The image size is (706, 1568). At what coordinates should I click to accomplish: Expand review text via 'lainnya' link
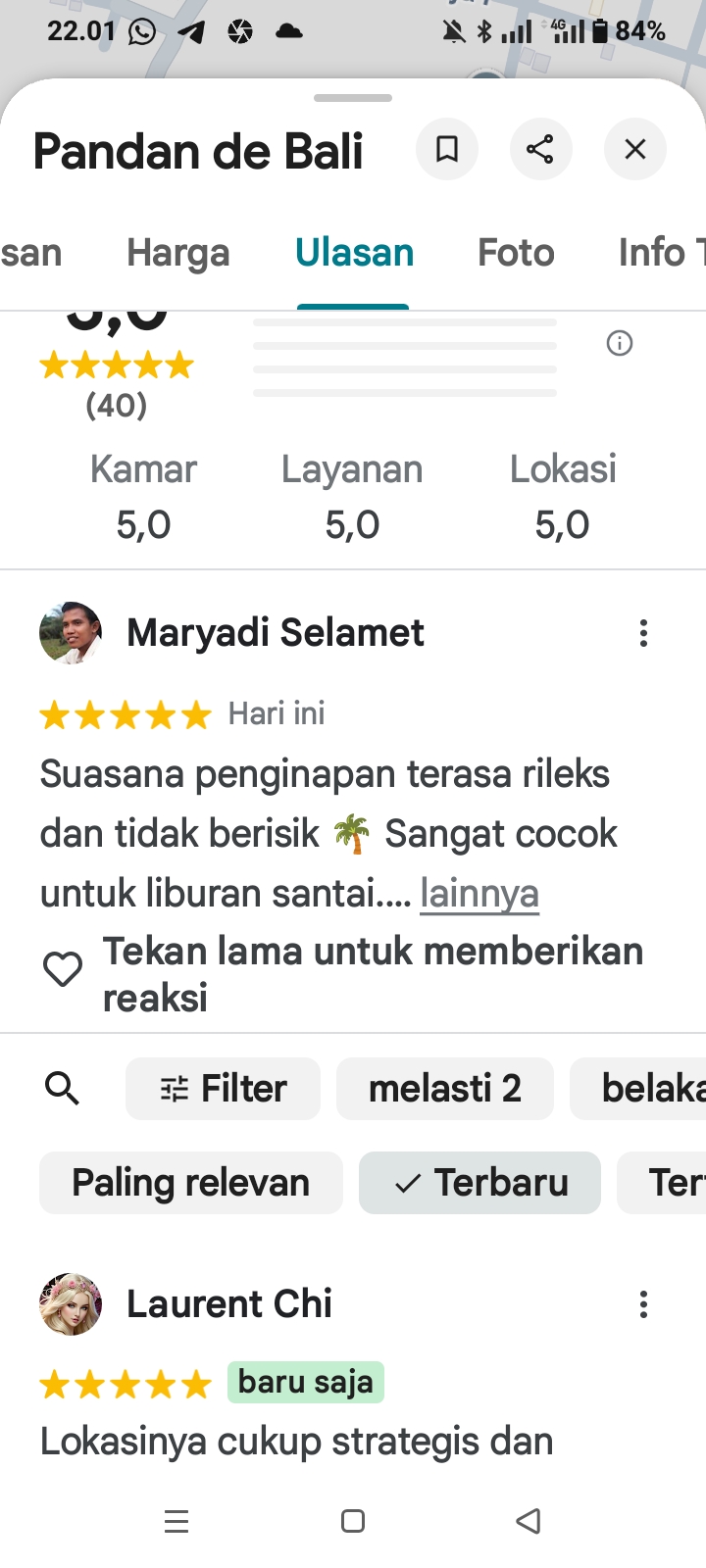pyautogui.click(x=479, y=894)
